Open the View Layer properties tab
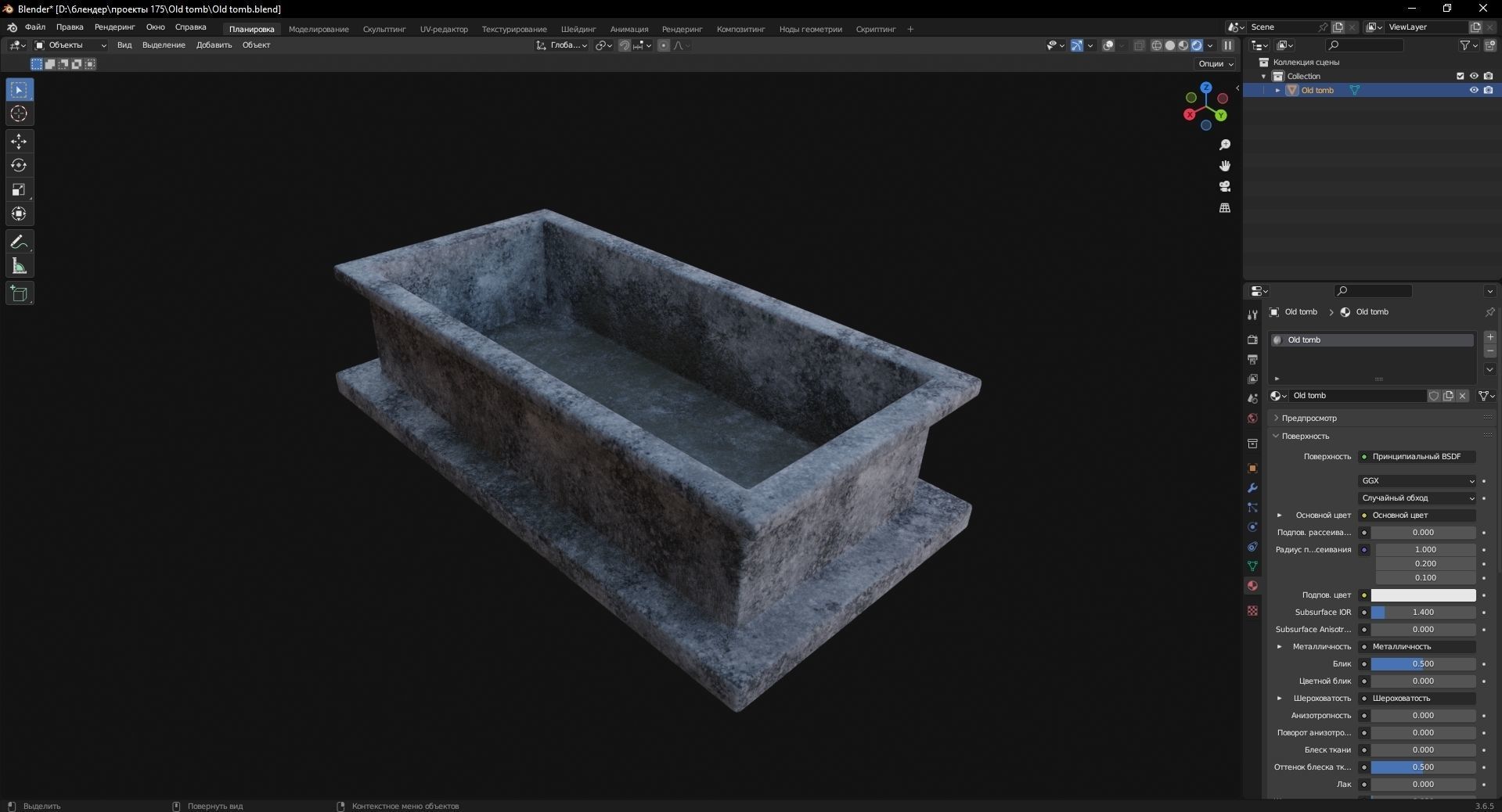This screenshot has width=1502, height=812. coord(1252,379)
